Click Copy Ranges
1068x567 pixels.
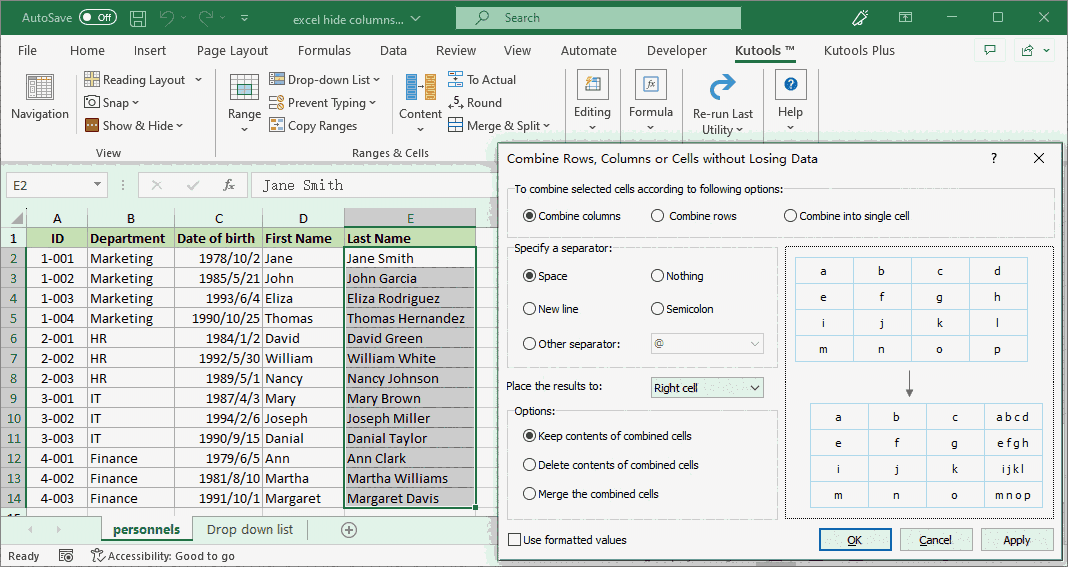coord(313,125)
